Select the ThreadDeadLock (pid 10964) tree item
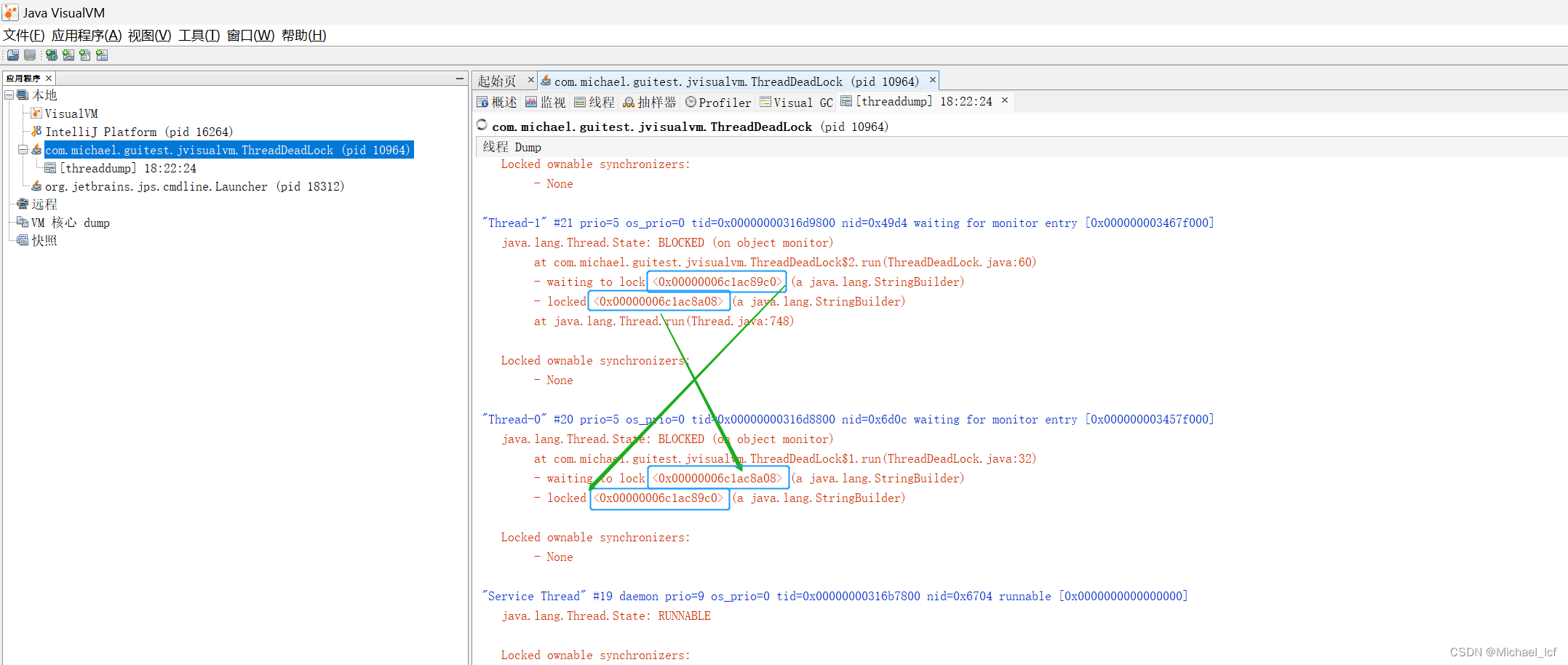The image size is (1568, 665). (x=228, y=150)
